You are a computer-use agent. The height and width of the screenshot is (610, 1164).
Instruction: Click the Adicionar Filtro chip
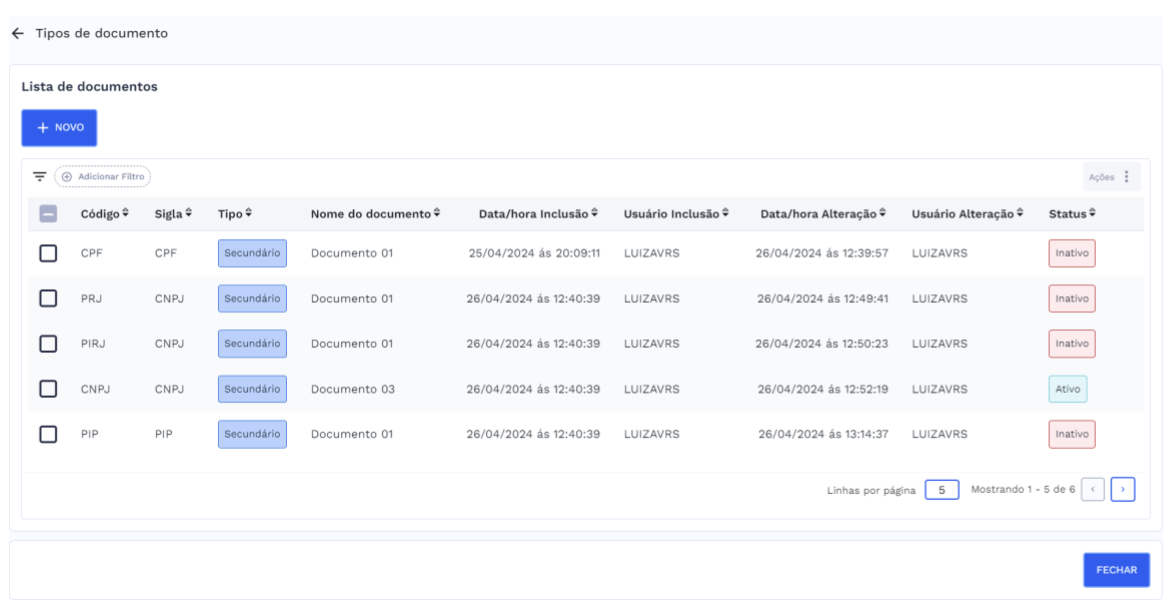(x=102, y=177)
